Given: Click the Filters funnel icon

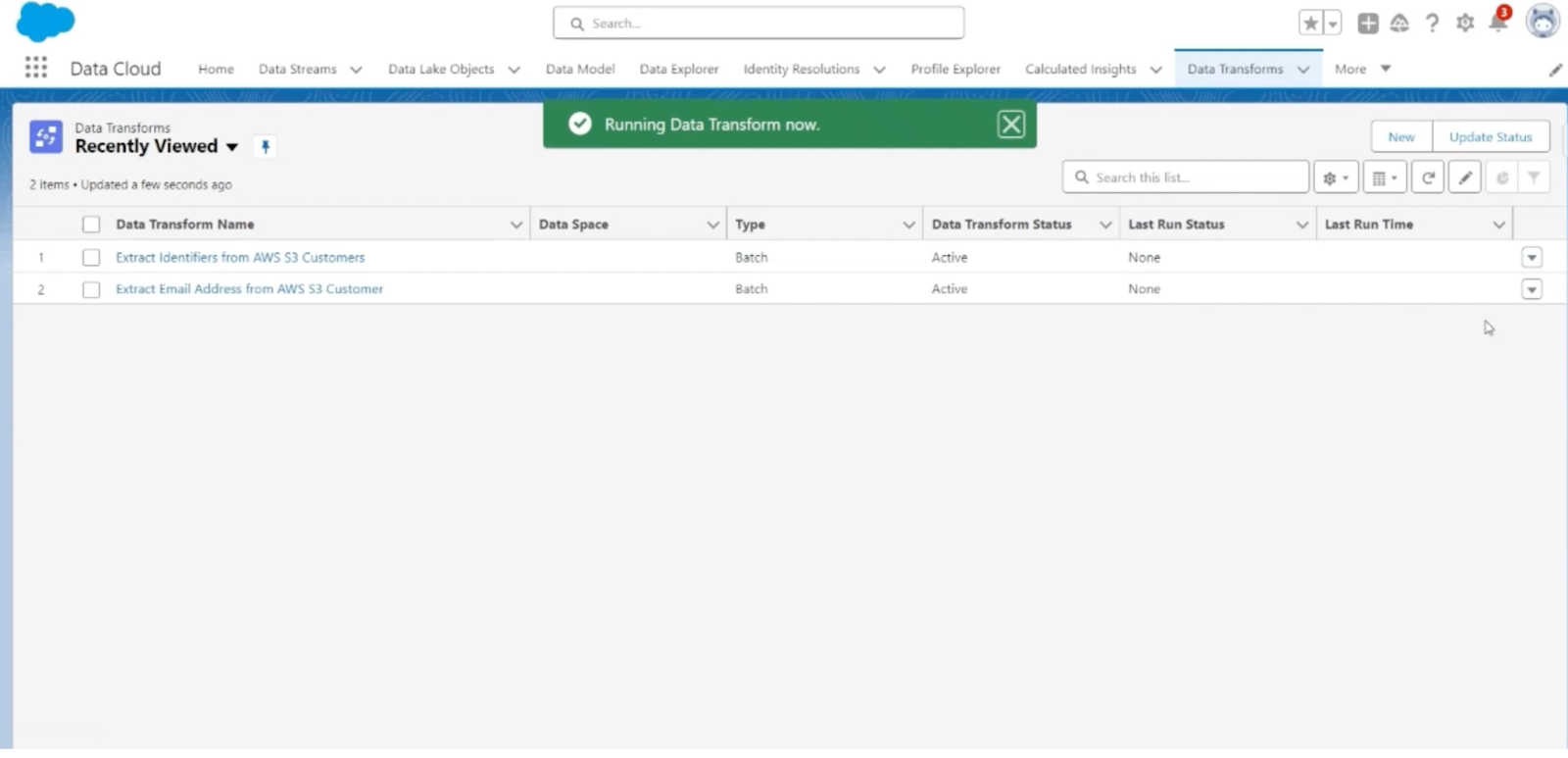Looking at the screenshot, I should (1534, 177).
